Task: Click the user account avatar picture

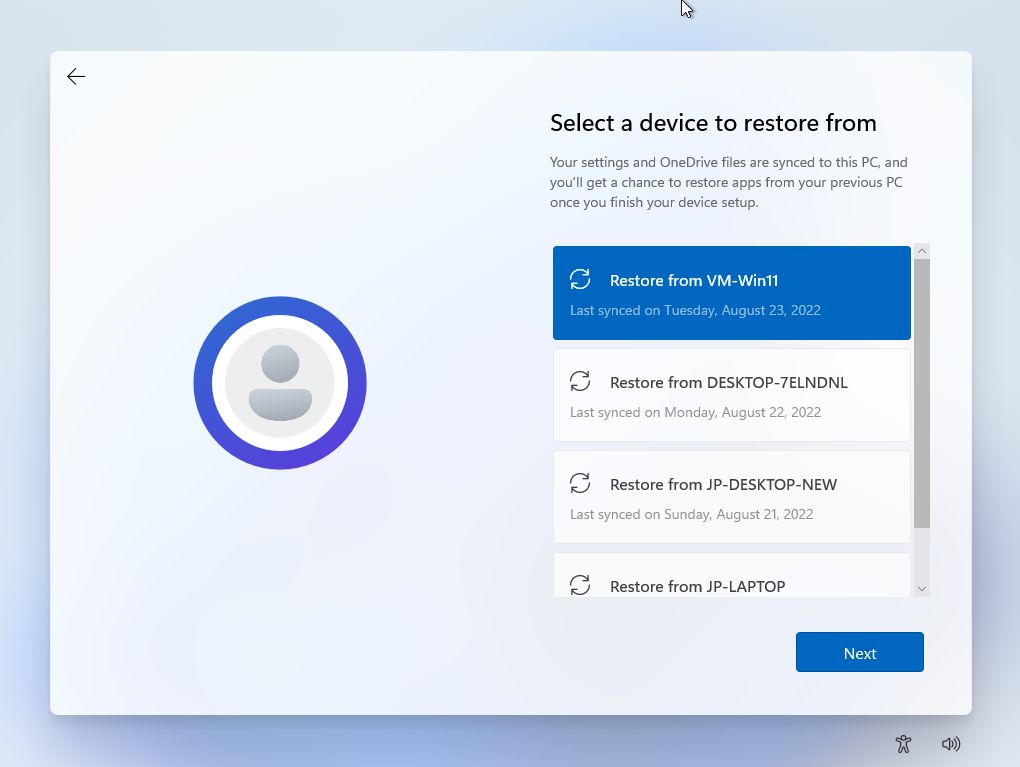Action: point(280,383)
